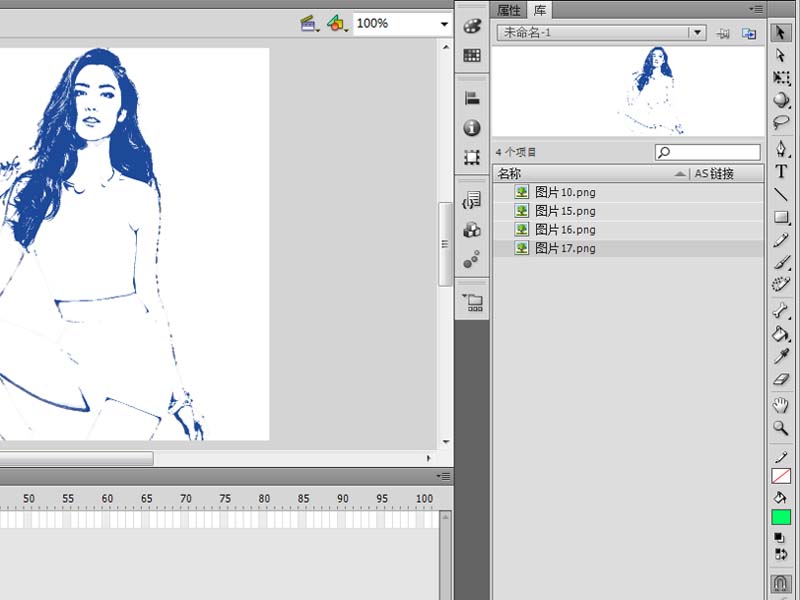Open the stroke color swatch
Viewport: 800px width, 600px height.
pos(781,476)
